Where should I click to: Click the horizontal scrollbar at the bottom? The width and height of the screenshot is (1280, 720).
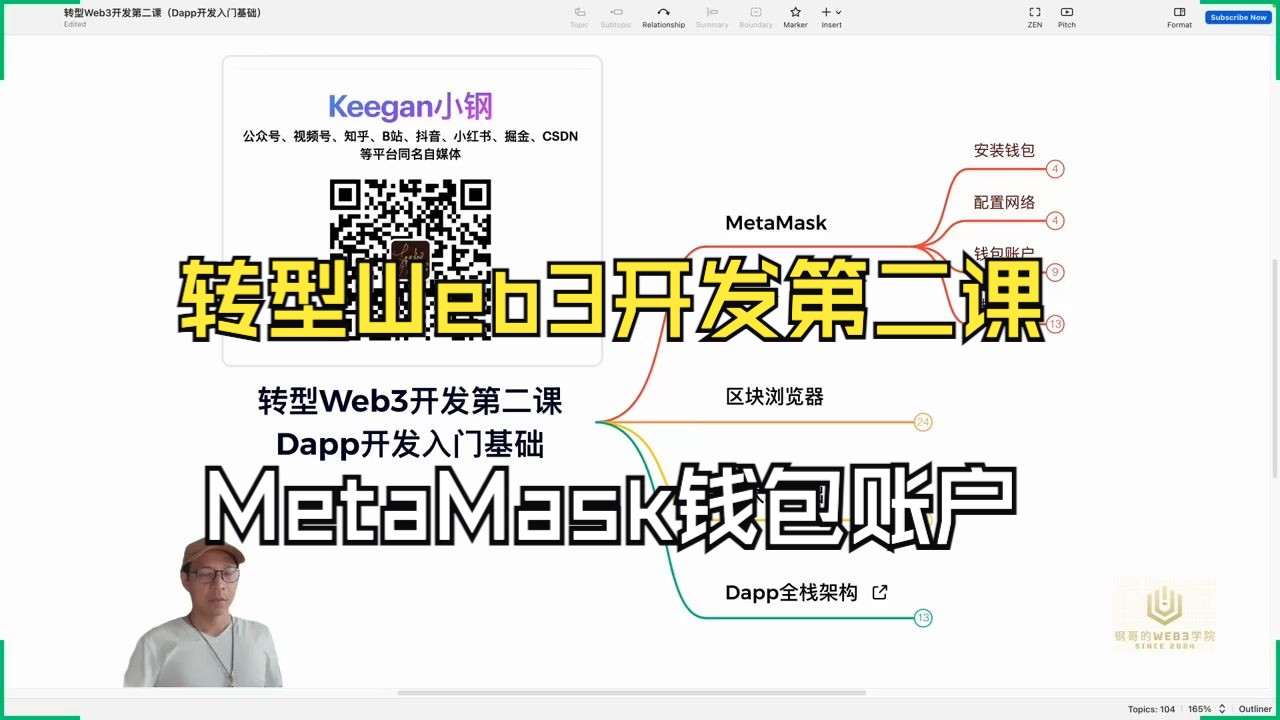[632, 692]
